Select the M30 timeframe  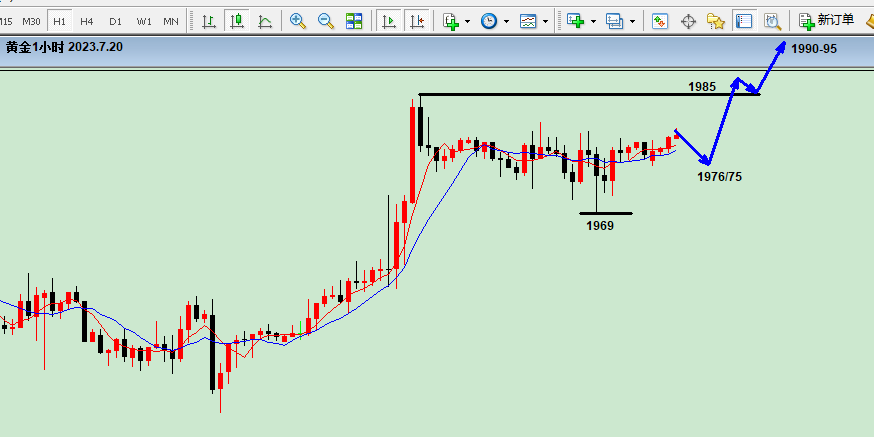coord(31,22)
